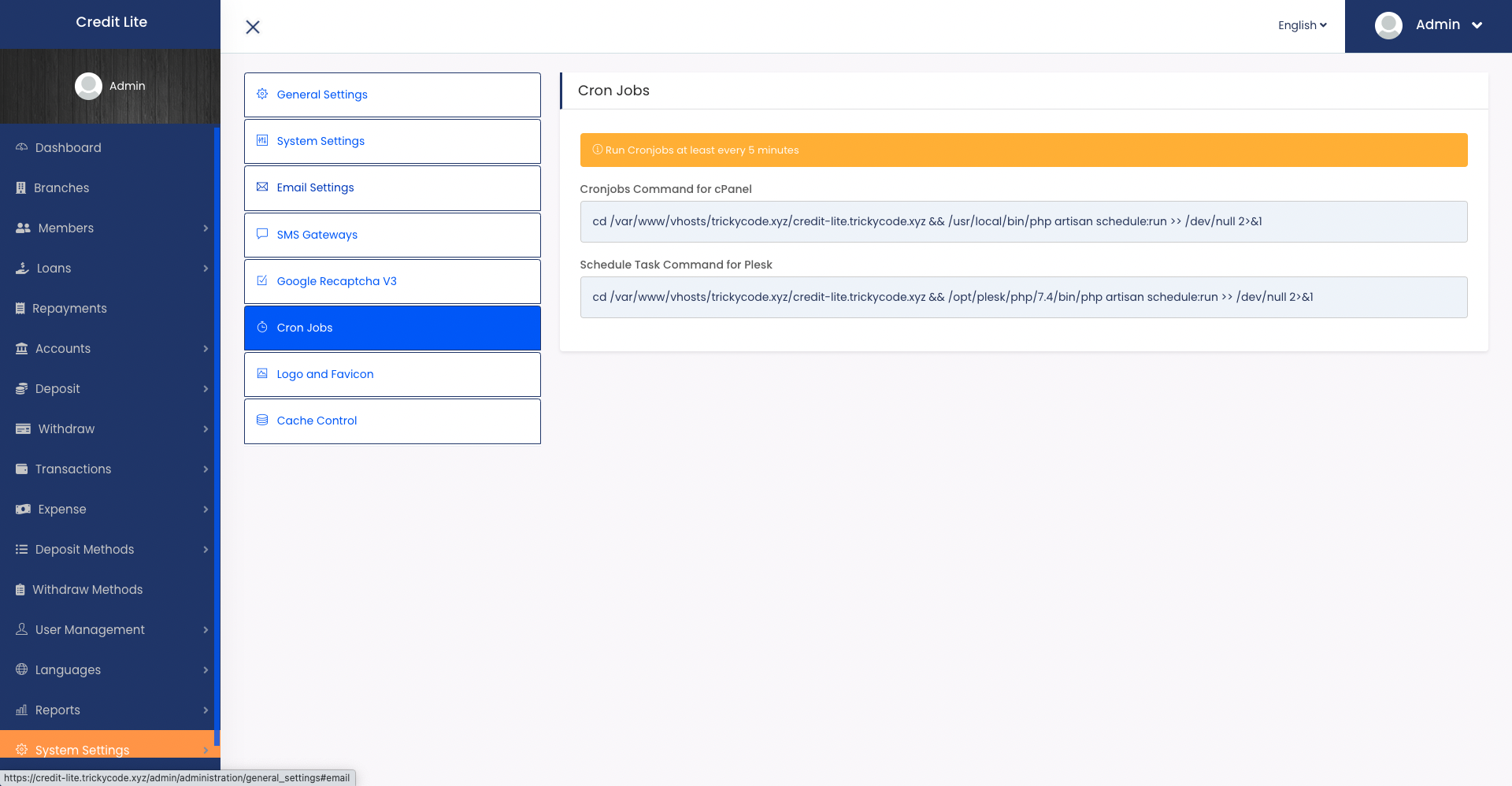
Task: Click the checkbox icon beside Google Recaptcha V3
Action: click(x=262, y=280)
